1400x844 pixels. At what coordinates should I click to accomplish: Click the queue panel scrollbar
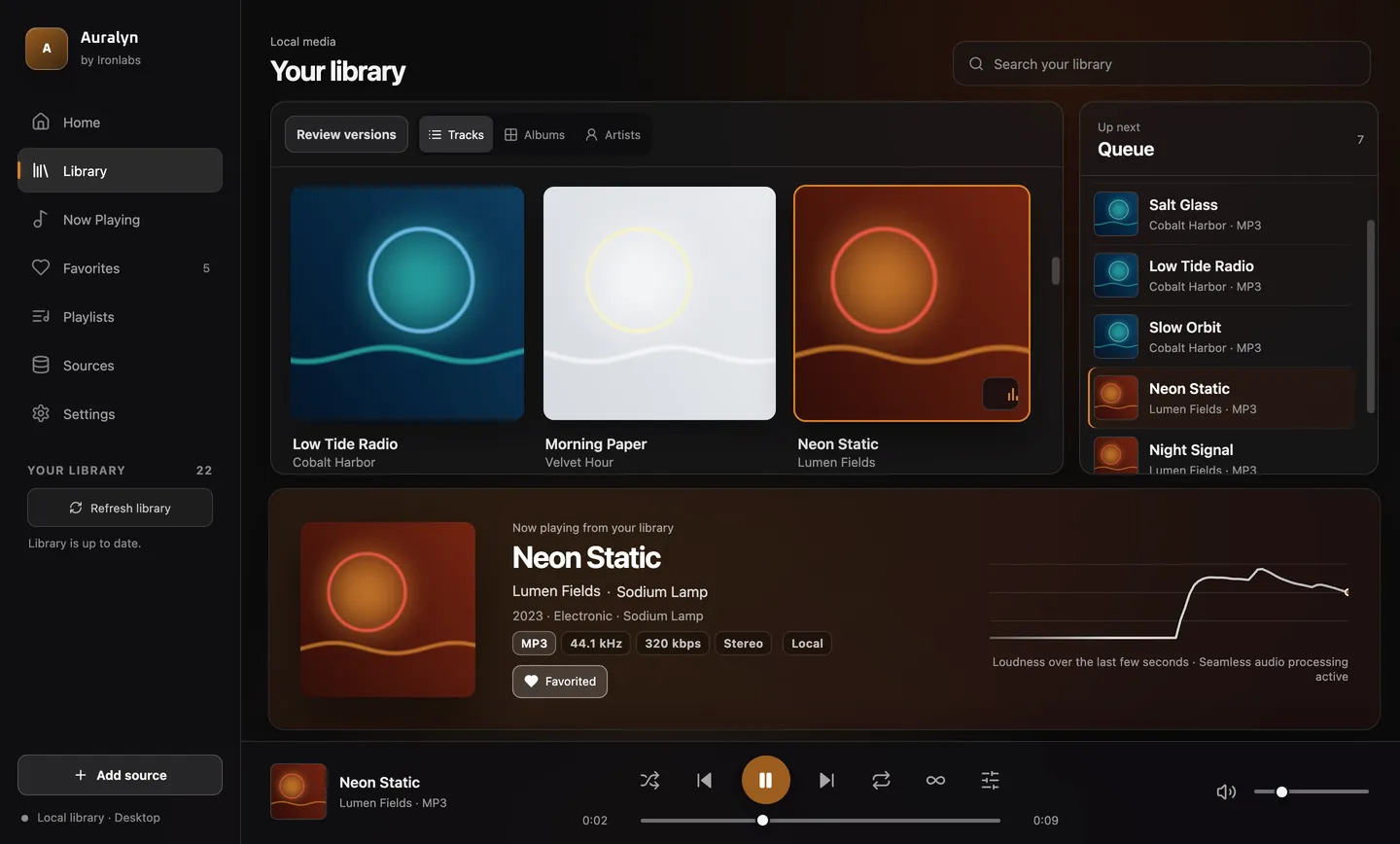click(1371, 316)
